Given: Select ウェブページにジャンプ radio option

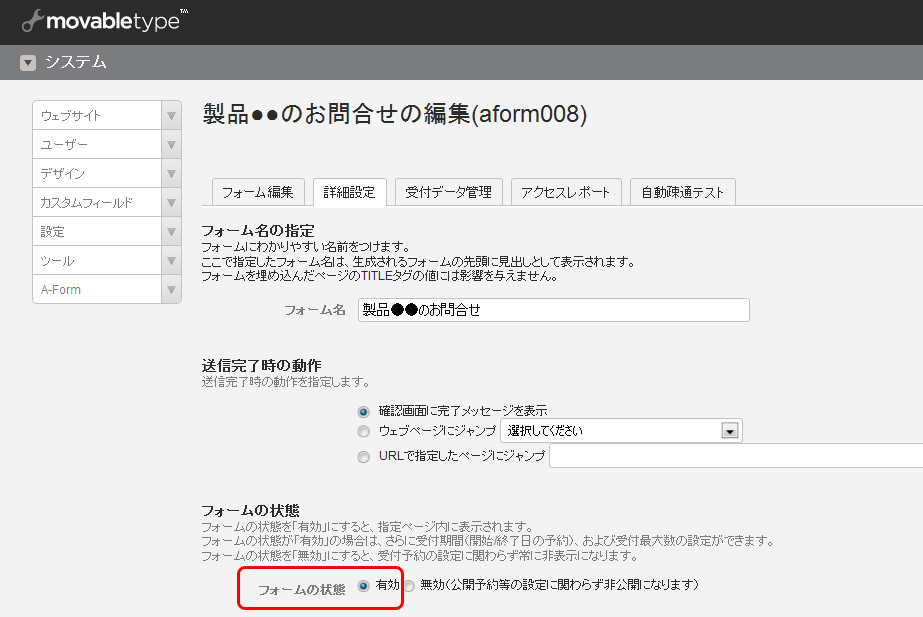Looking at the screenshot, I should click(x=364, y=431).
